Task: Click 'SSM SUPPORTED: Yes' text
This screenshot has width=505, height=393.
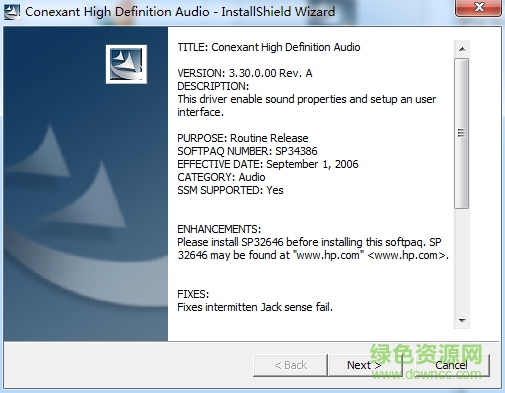Action: tap(230, 190)
